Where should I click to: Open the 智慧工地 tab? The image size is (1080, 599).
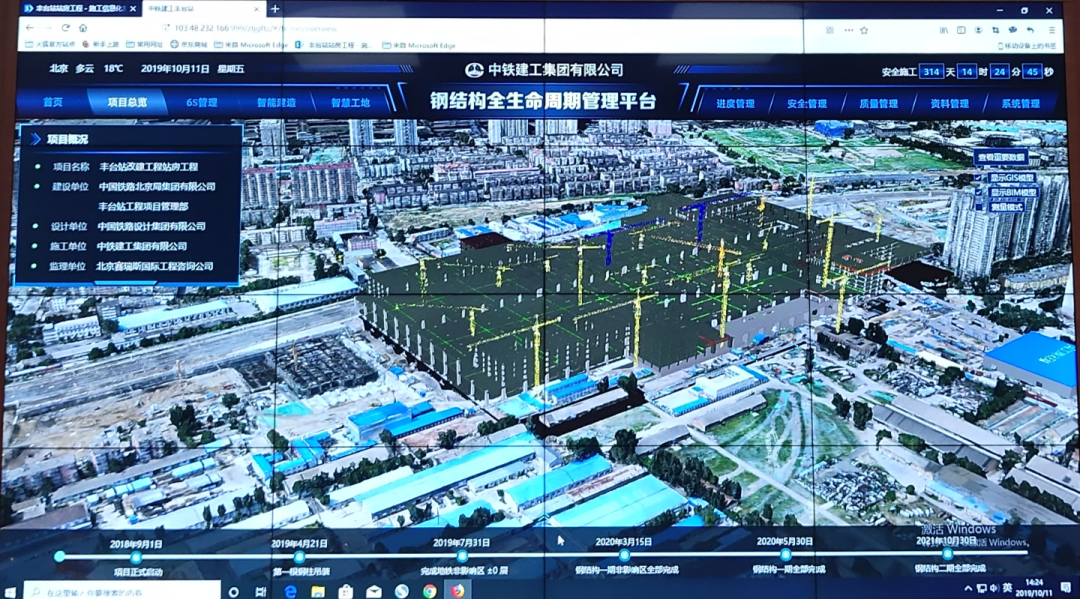350,103
